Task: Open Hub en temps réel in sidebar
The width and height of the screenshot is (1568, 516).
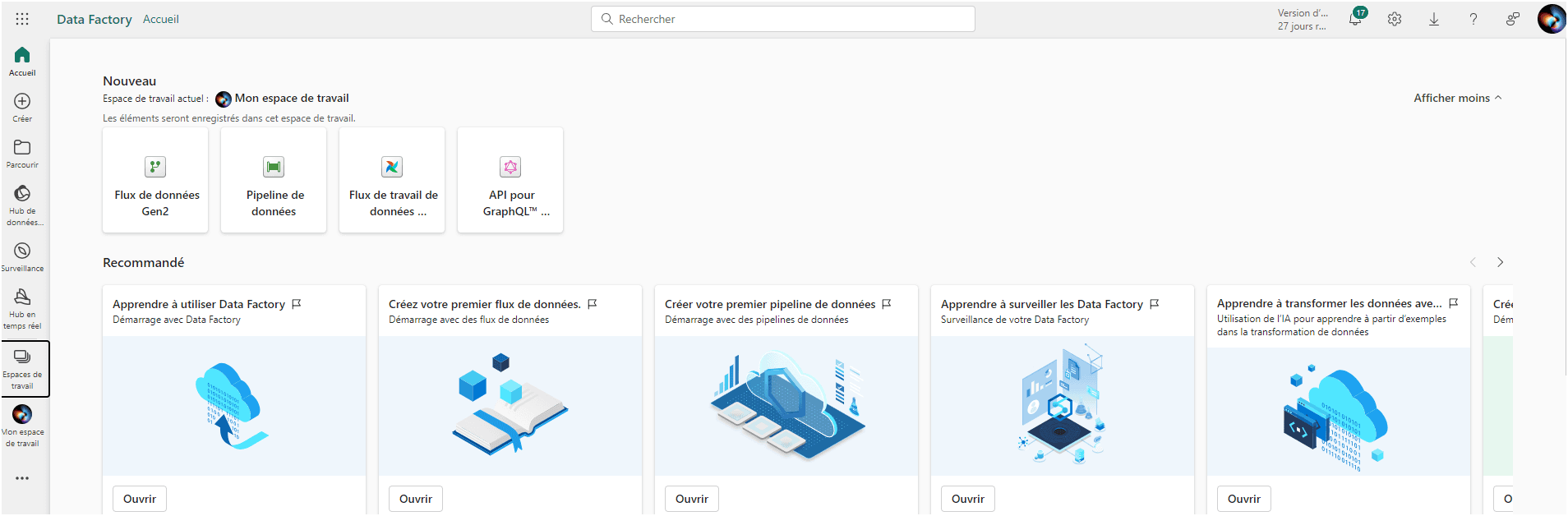Action: tap(22, 309)
